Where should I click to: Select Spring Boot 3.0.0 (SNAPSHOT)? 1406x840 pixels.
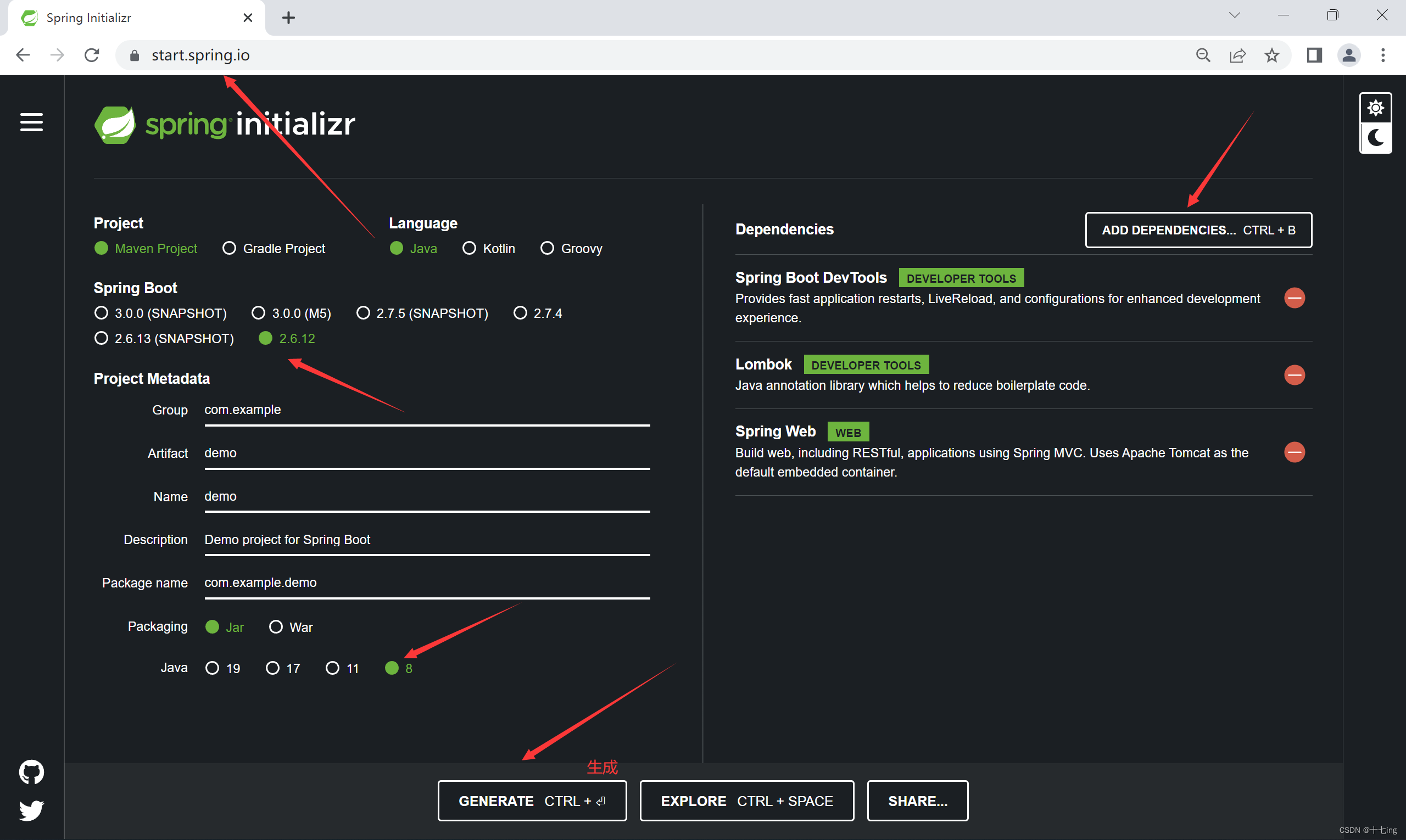point(160,313)
